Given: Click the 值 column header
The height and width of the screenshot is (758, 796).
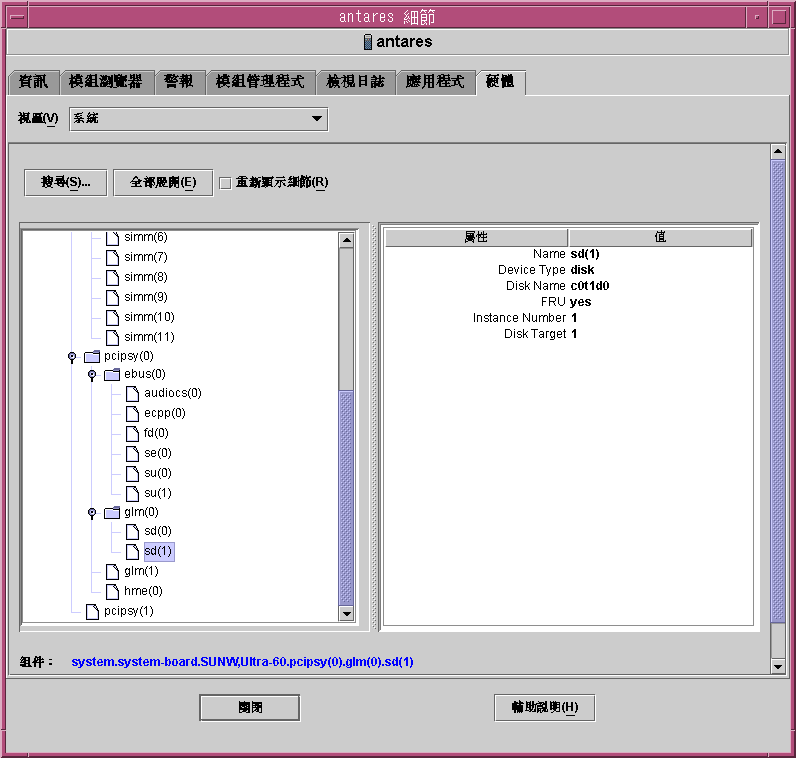Looking at the screenshot, I should pos(660,237).
